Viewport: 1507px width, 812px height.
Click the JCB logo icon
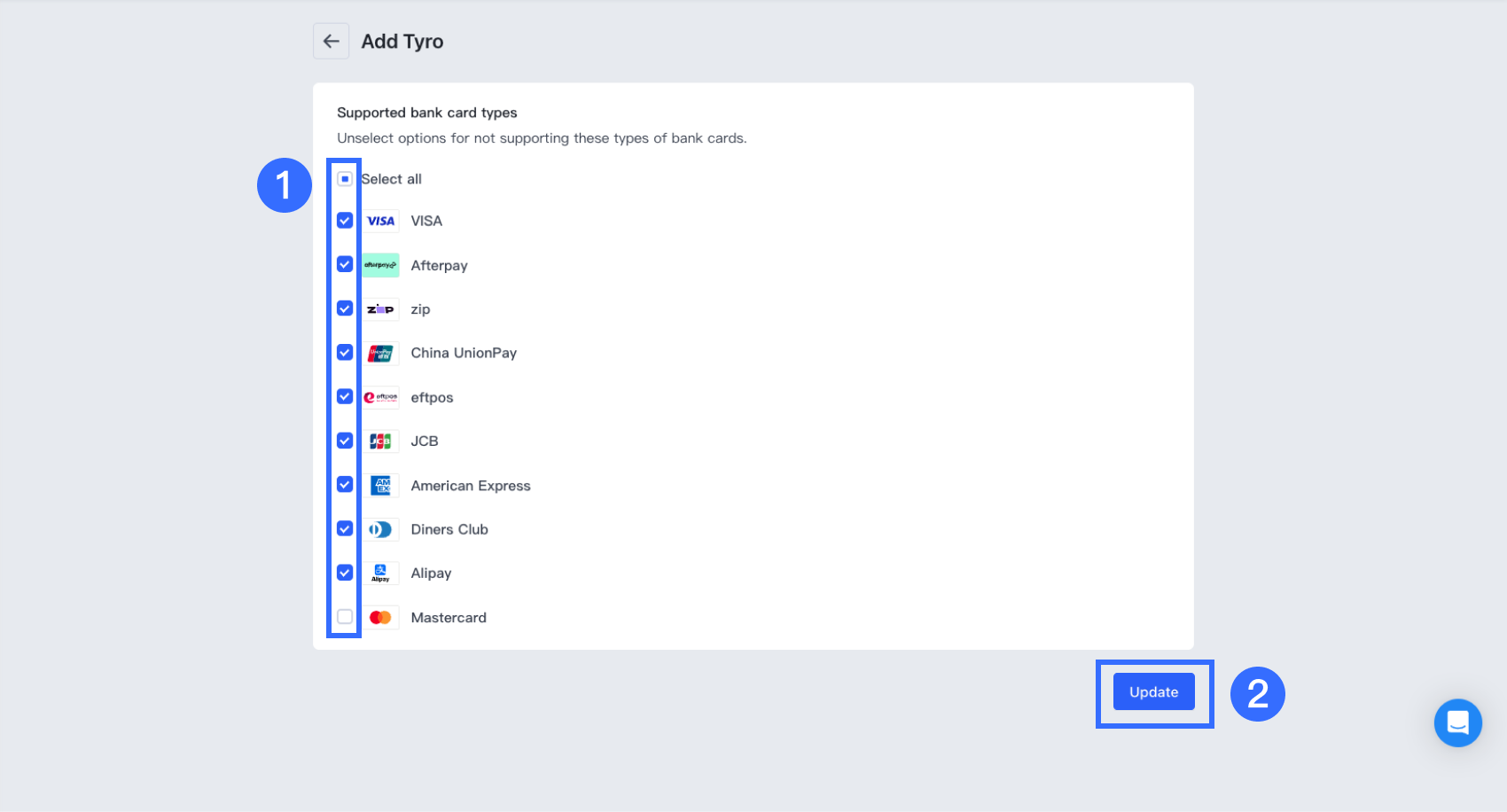[381, 441]
